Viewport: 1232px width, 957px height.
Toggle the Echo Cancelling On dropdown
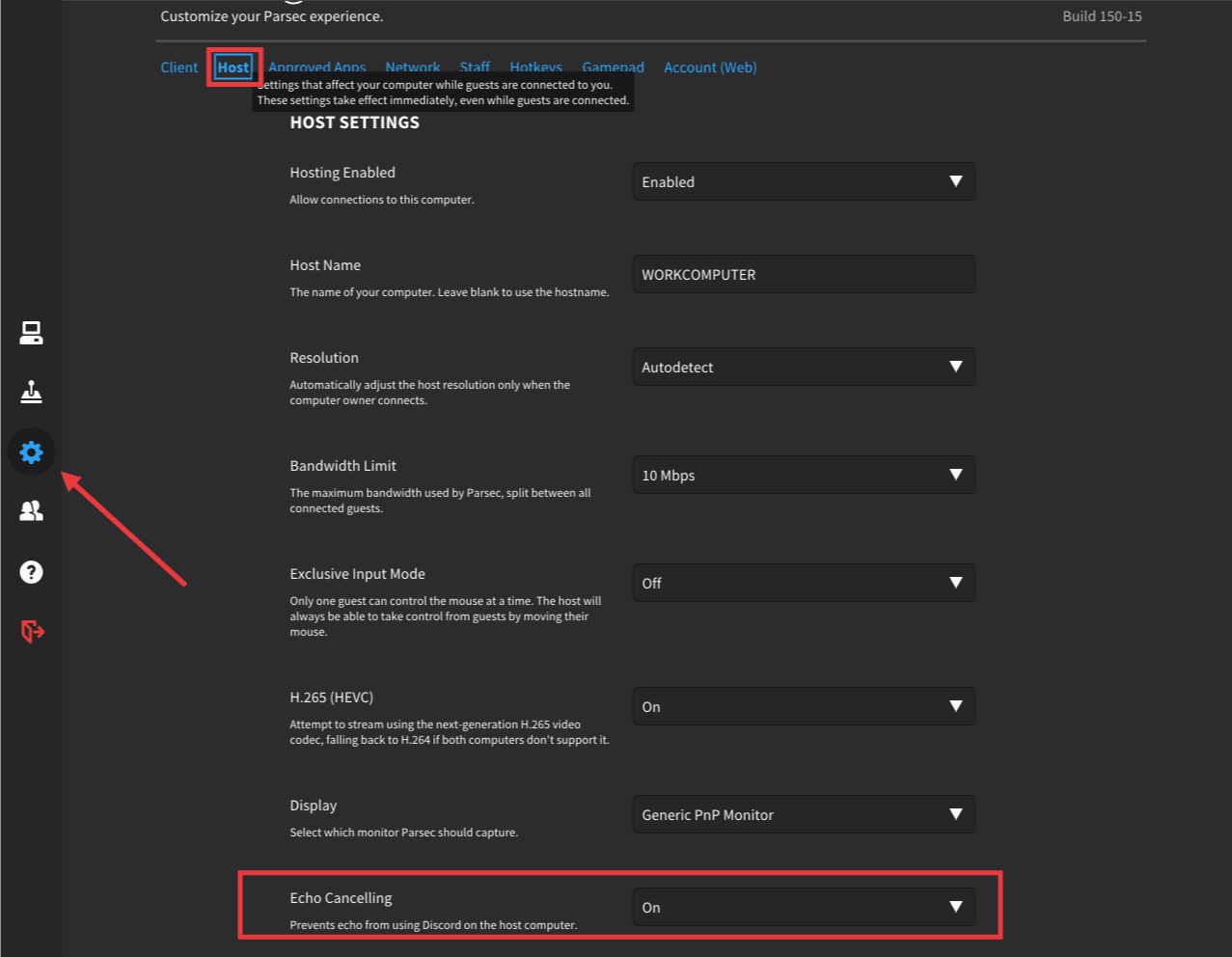tap(803, 907)
